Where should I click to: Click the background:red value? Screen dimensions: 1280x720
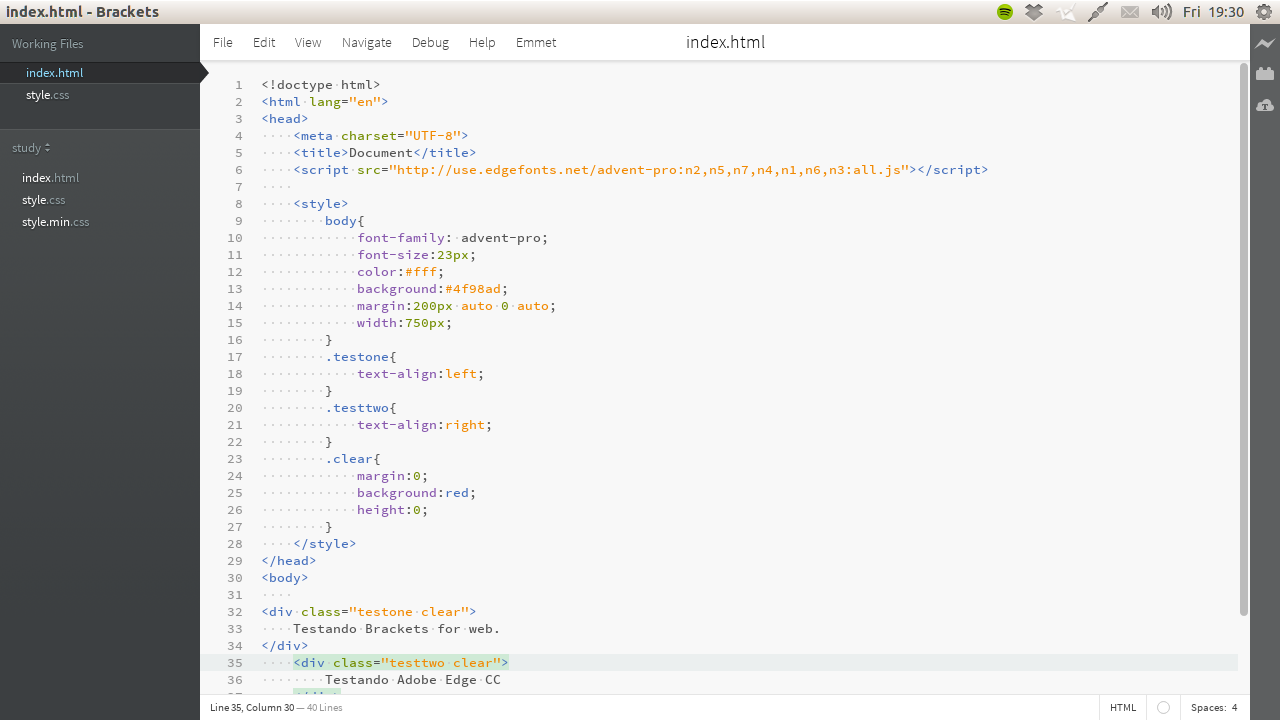[457, 493]
